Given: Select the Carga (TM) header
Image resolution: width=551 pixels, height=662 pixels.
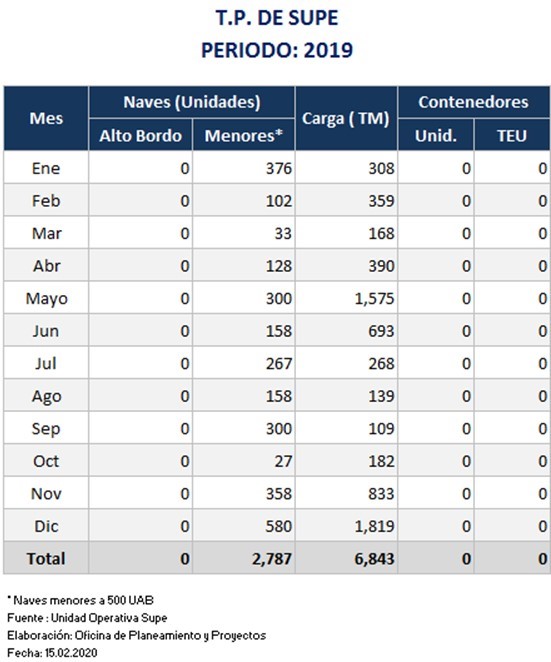Looking at the screenshot, I should [x=346, y=118].
